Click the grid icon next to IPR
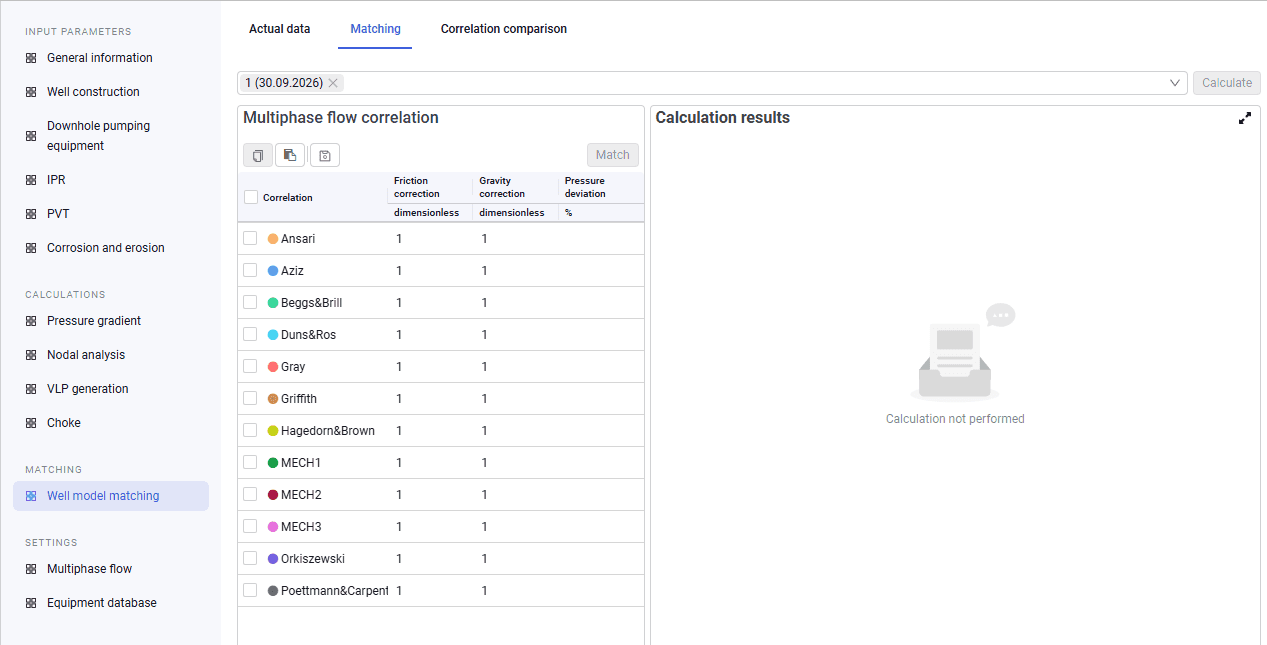This screenshot has width=1267, height=645. pyautogui.click(x=31, y=180)
